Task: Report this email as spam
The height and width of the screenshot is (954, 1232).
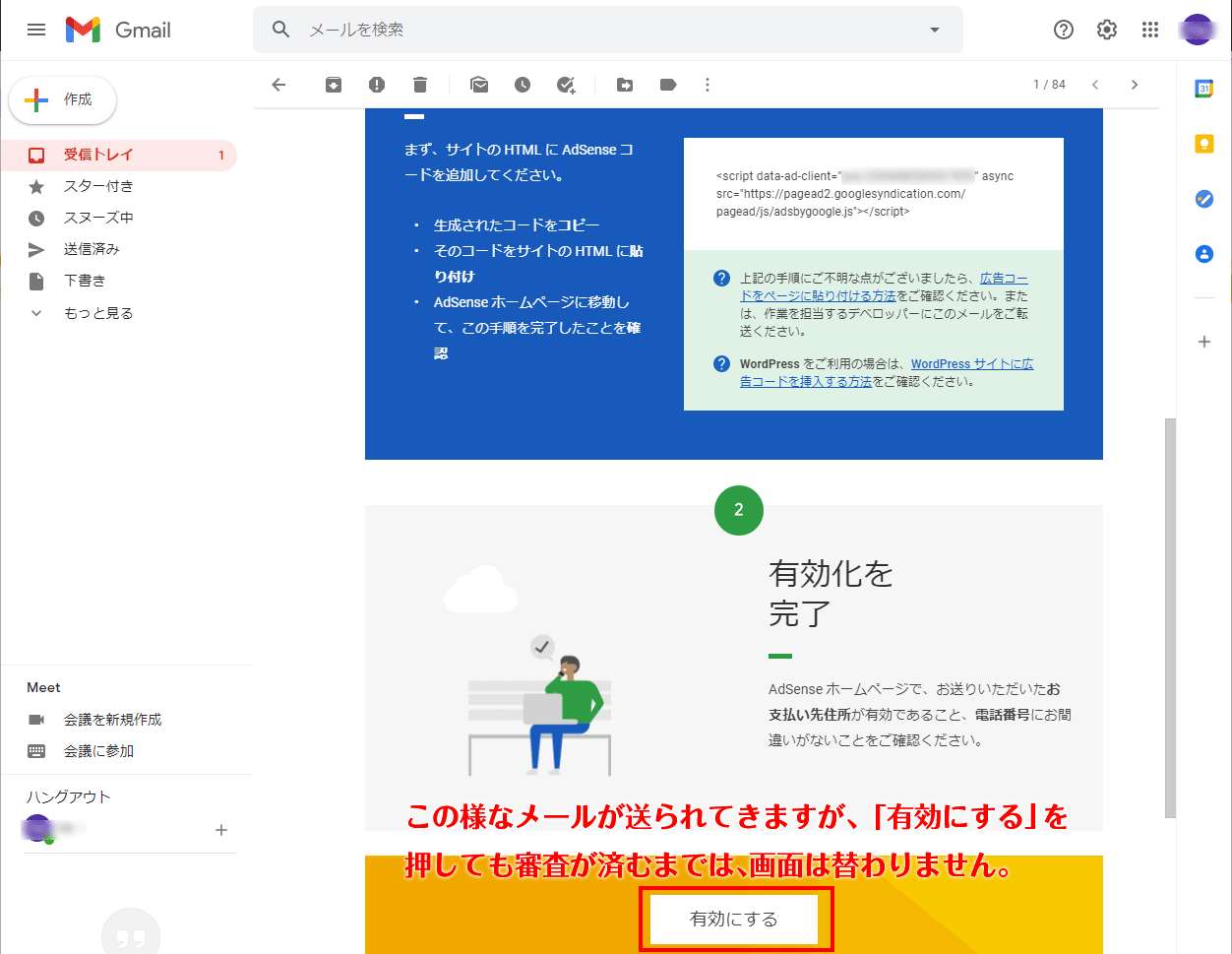Action: tap(377, 85)
